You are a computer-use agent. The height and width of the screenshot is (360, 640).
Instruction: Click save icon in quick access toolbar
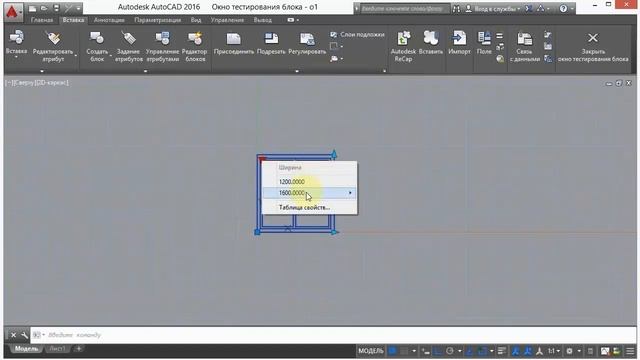coord(56,8)
